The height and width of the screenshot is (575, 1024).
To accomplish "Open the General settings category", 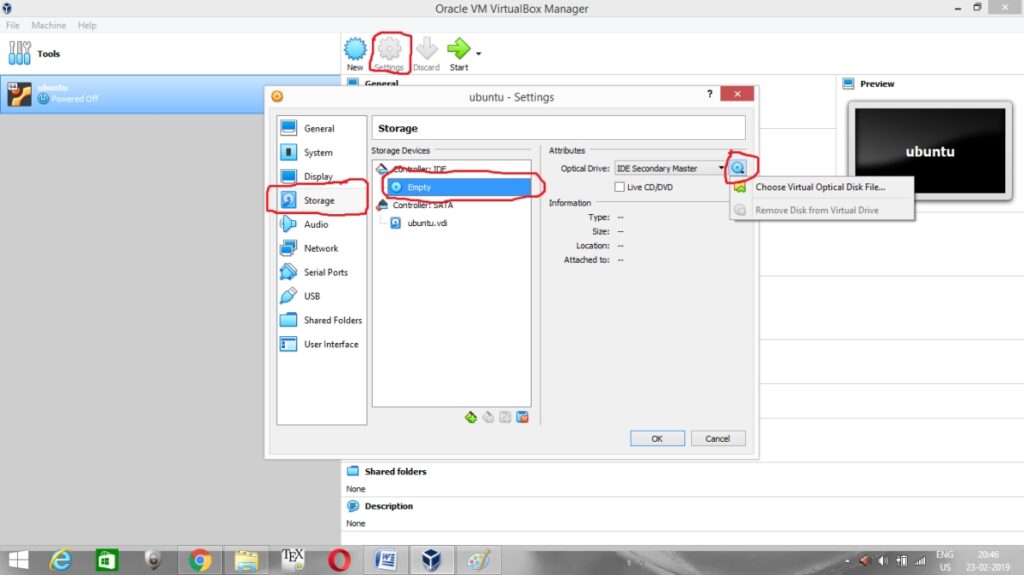I will point(321,128).
